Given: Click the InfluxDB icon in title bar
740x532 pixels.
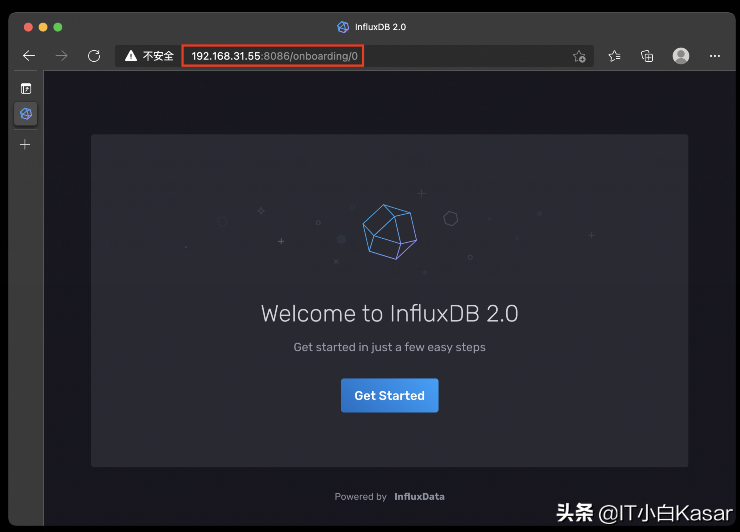Looking at the screenshot, I should tap(343, 27).
